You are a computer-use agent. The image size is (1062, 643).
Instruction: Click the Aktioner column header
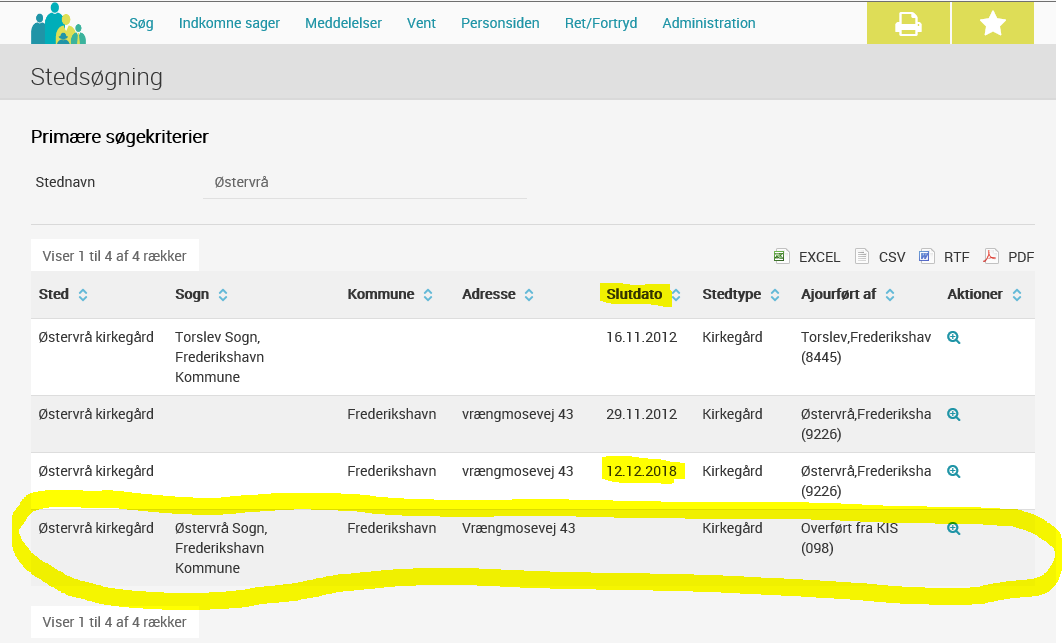(x=975, y=294)
